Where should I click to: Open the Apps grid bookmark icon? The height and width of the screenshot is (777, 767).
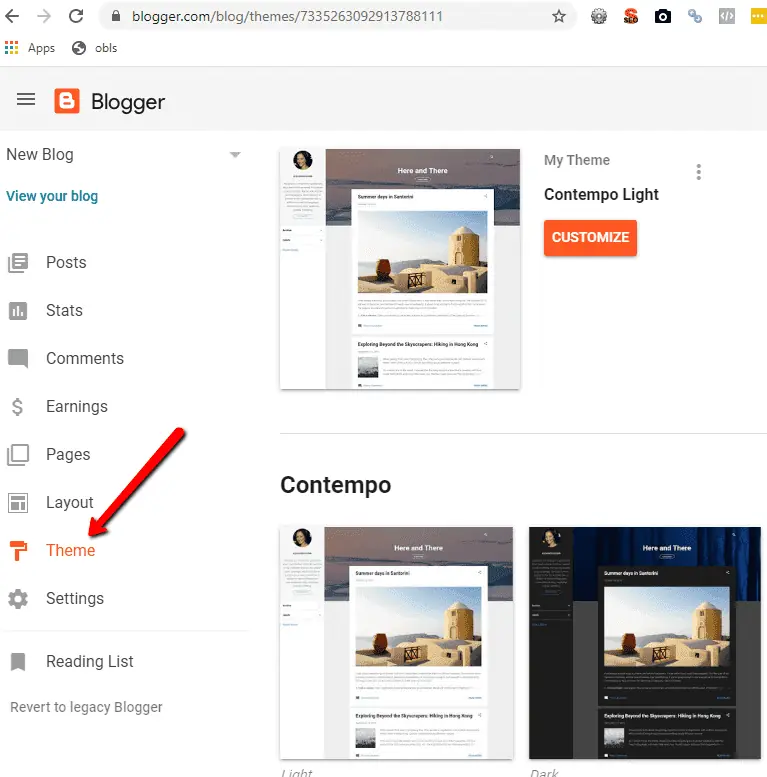point(11,48)
